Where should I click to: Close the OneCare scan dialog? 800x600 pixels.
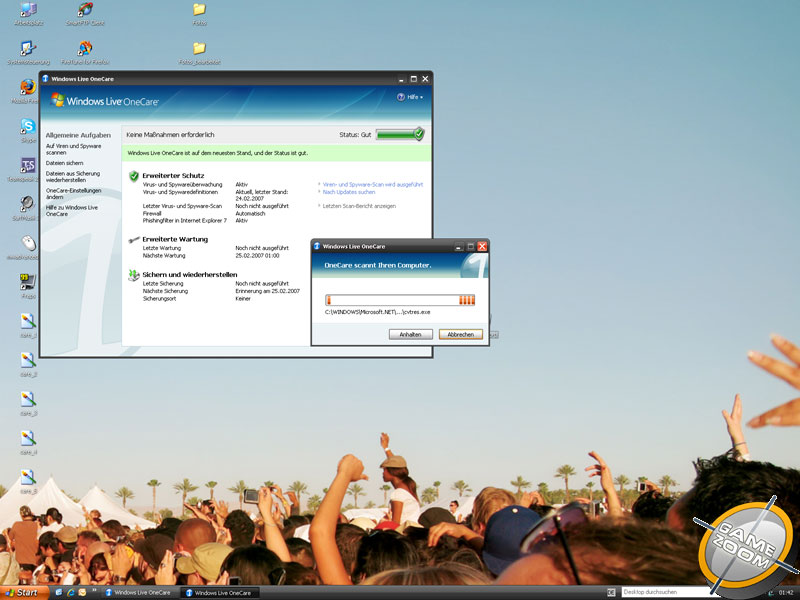point(482,246)
